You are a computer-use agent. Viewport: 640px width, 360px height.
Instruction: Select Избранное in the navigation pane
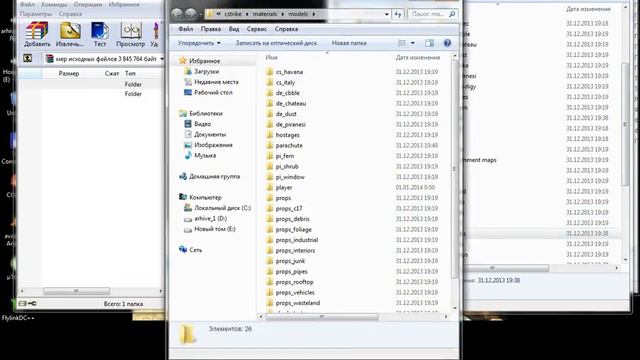pos(204,61)
